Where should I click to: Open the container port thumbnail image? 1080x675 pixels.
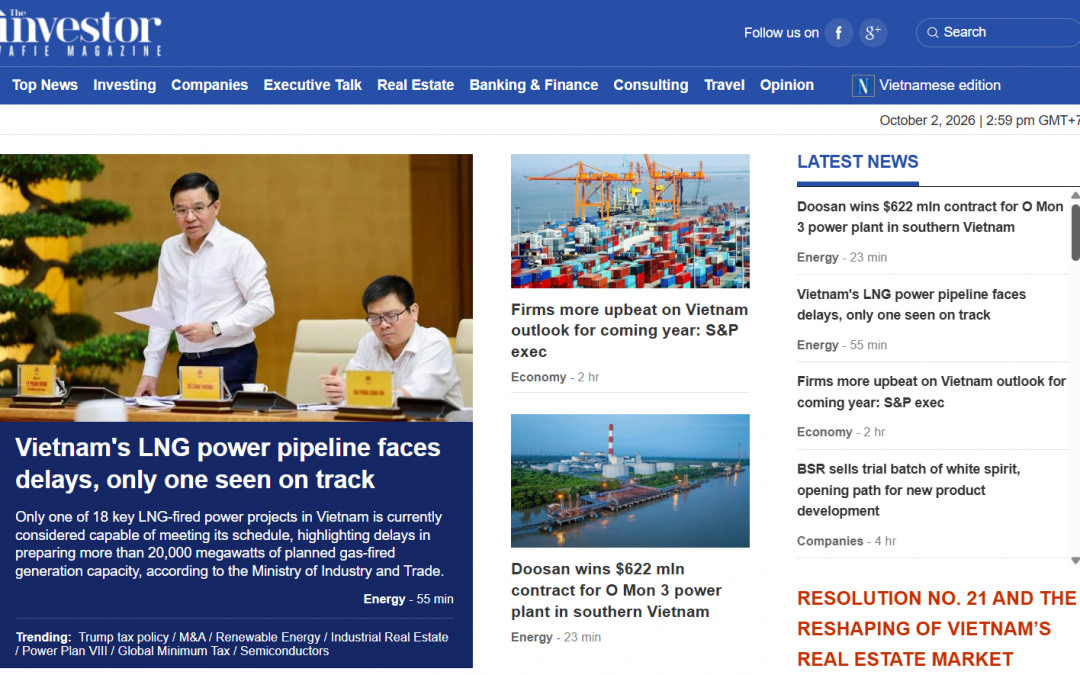630,221
